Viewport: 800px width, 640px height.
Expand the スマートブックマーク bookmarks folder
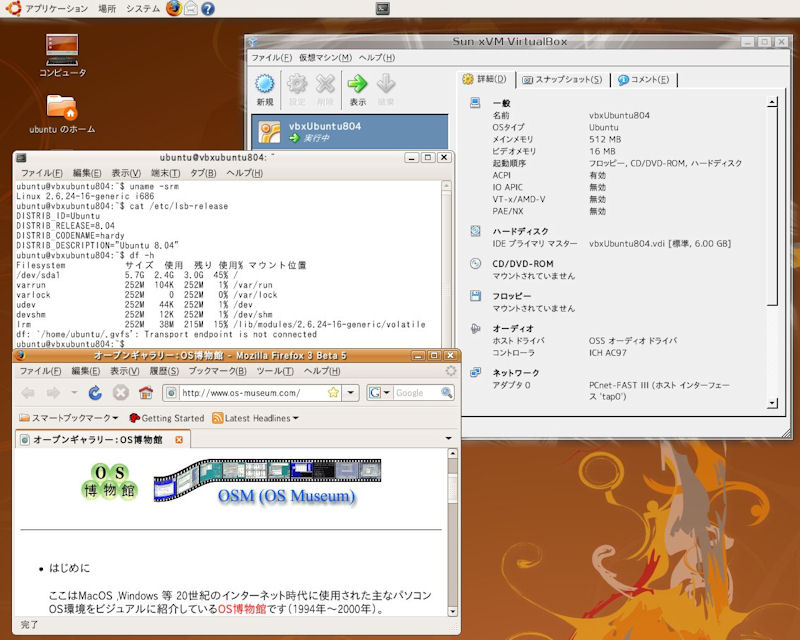click(x=68, y=418)
